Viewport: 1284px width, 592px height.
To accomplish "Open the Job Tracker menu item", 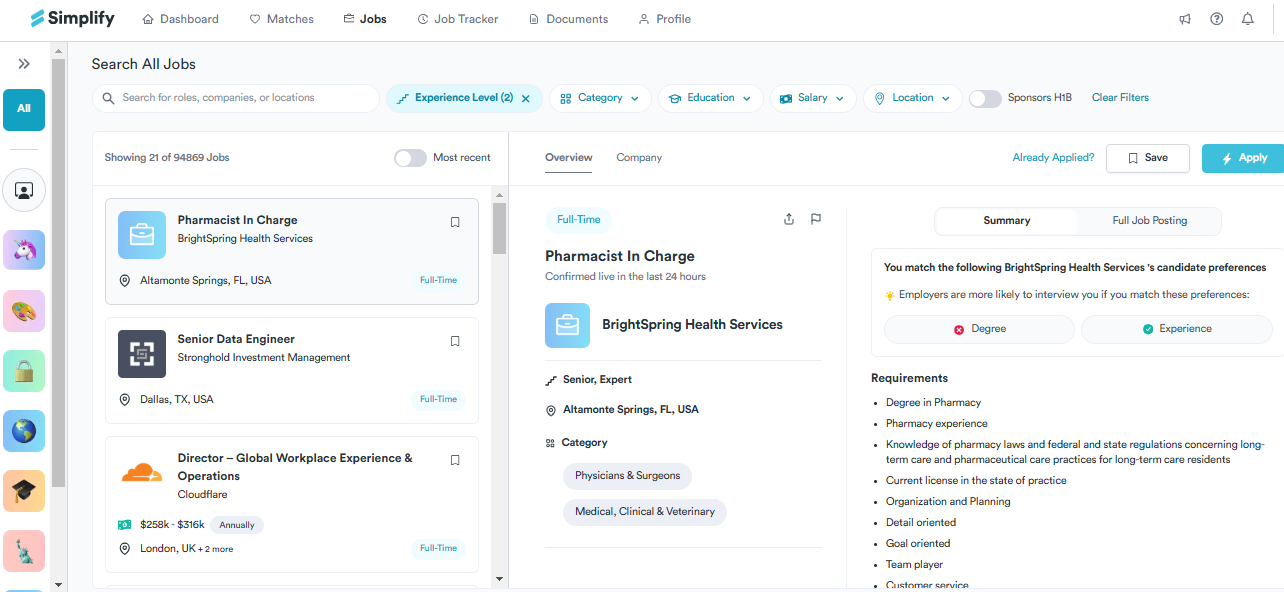I will pyautogui.click(x=458, y=19).
